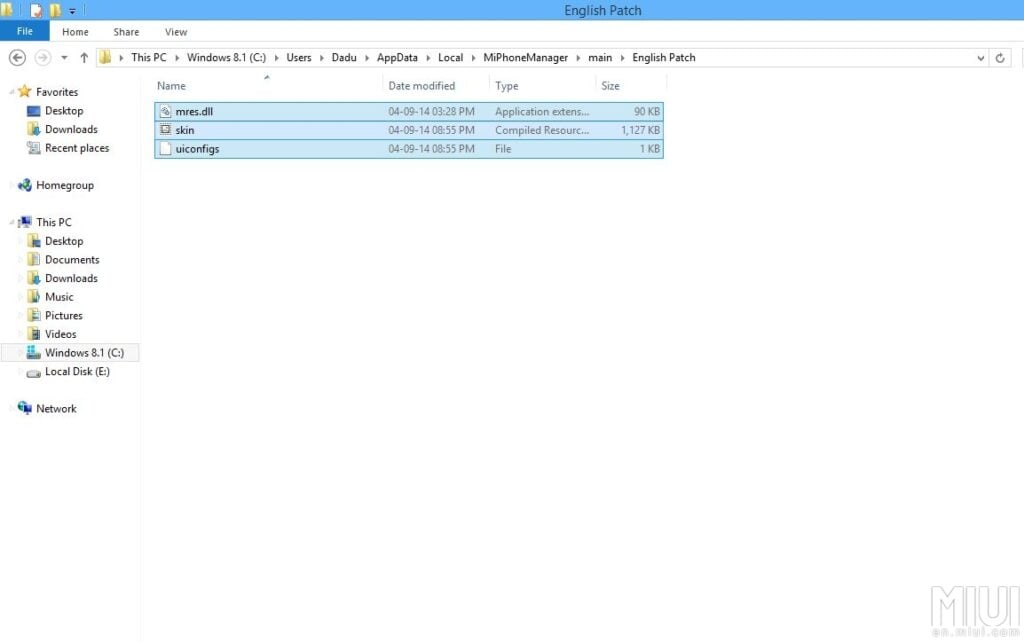Image resolution: width=1024 pixels, height=643 pixels.
Task: Navigate to AppData in the address bar
Action: (x=397, y=57)
